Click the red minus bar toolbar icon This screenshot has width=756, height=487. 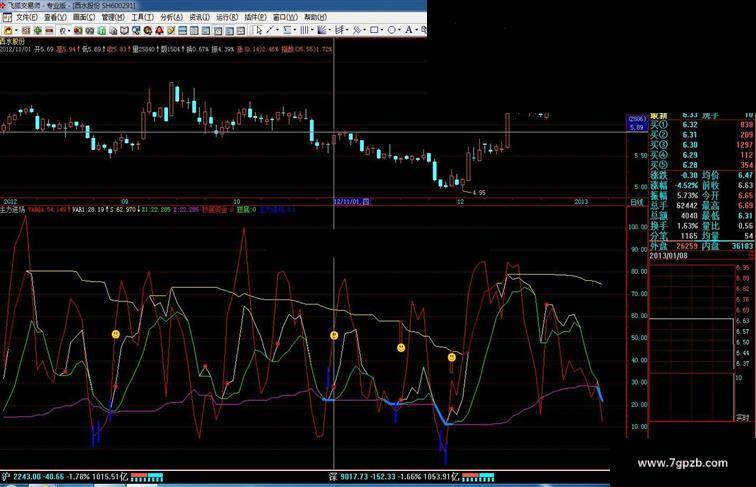tap(50, 30)
